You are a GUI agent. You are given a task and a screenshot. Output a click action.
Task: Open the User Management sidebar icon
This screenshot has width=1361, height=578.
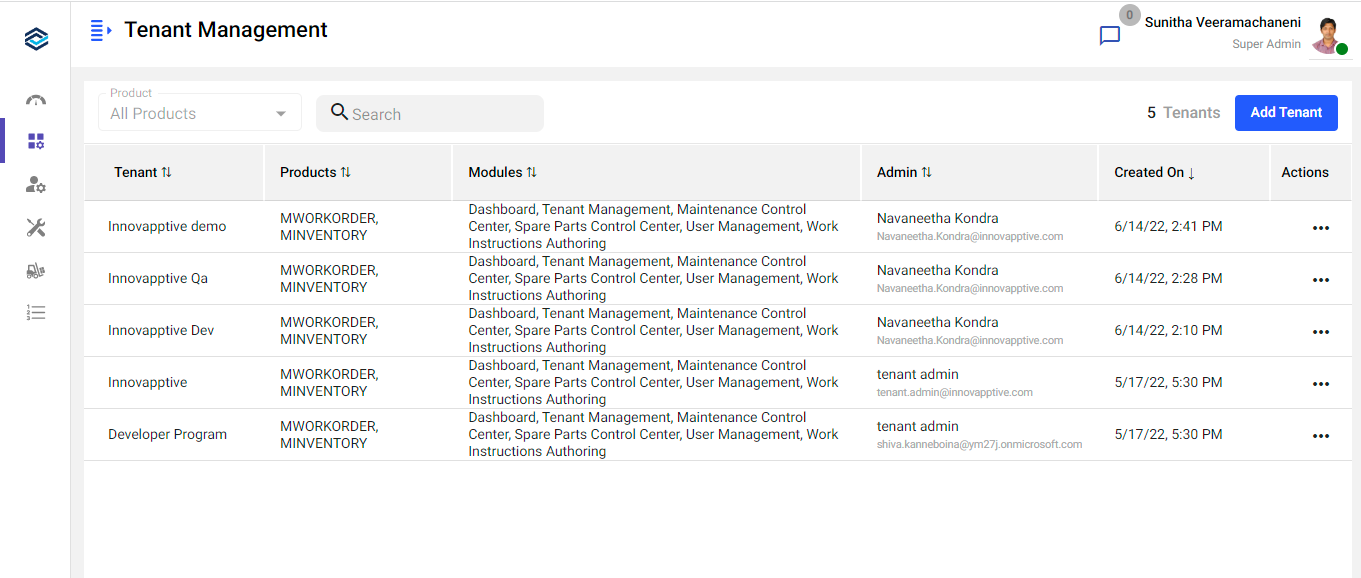click(35, 184)
